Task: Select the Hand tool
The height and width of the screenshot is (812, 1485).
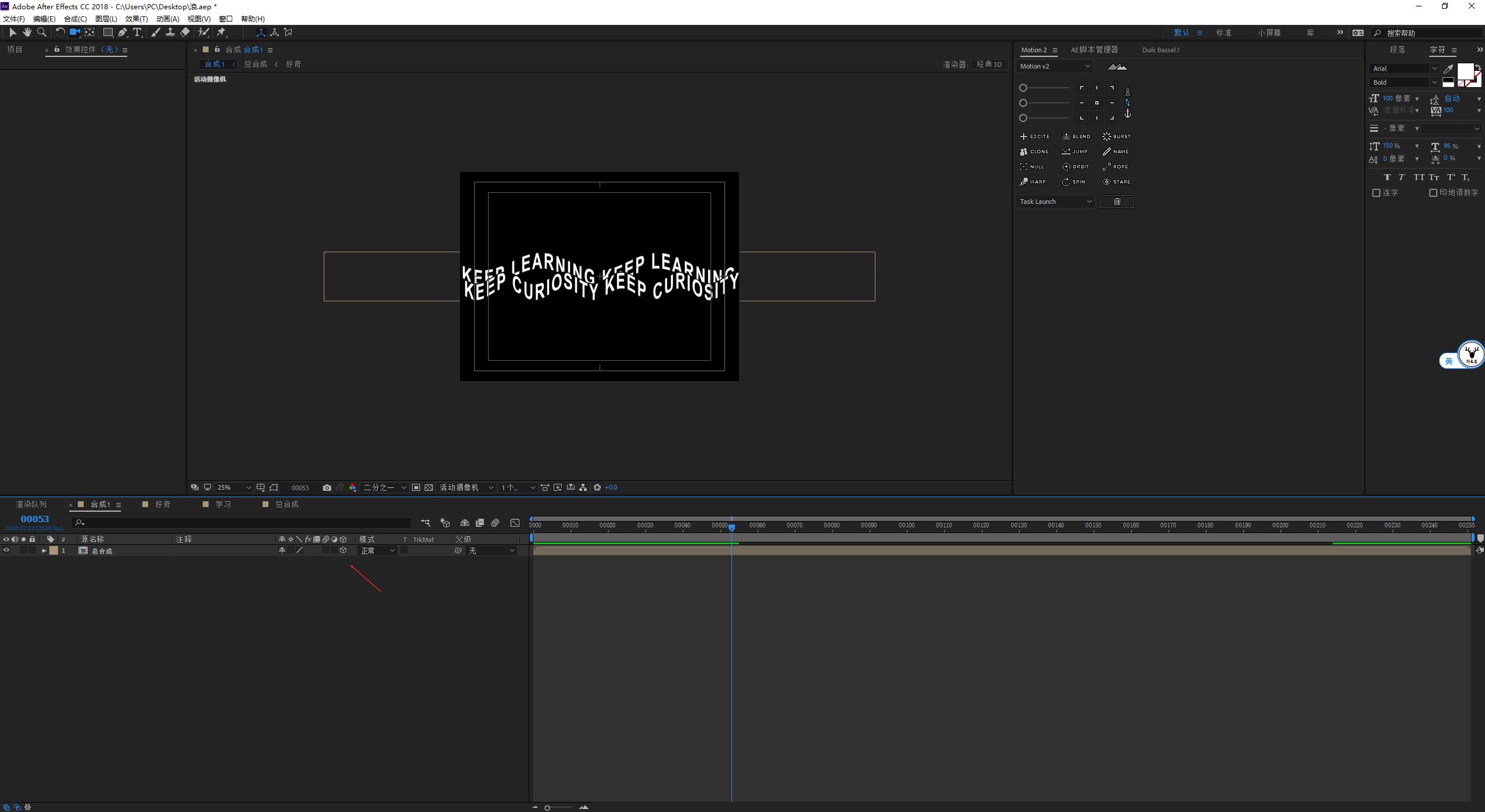Action: coord(27,33)
